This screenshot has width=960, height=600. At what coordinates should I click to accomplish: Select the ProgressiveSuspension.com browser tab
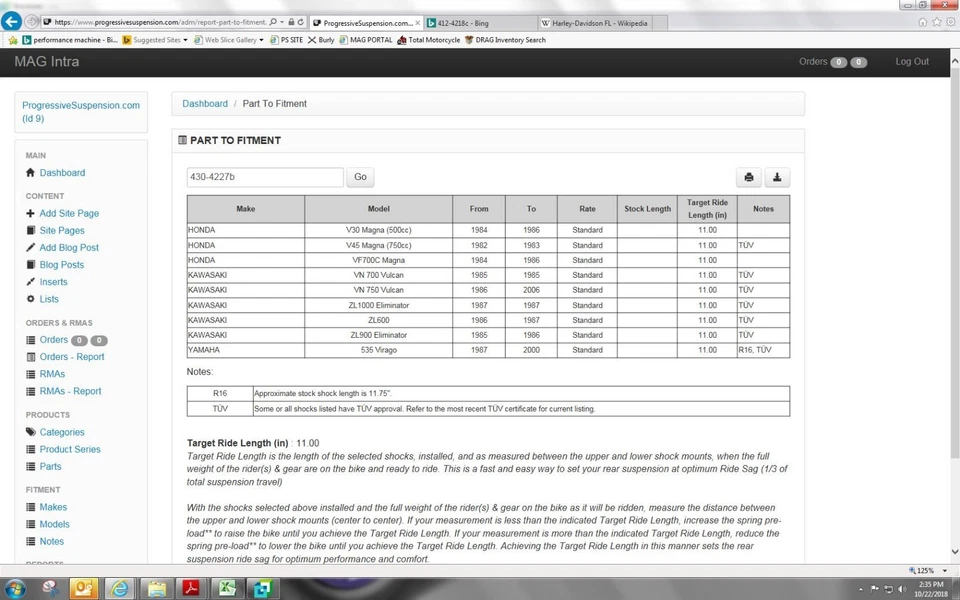tap(366, 23)
